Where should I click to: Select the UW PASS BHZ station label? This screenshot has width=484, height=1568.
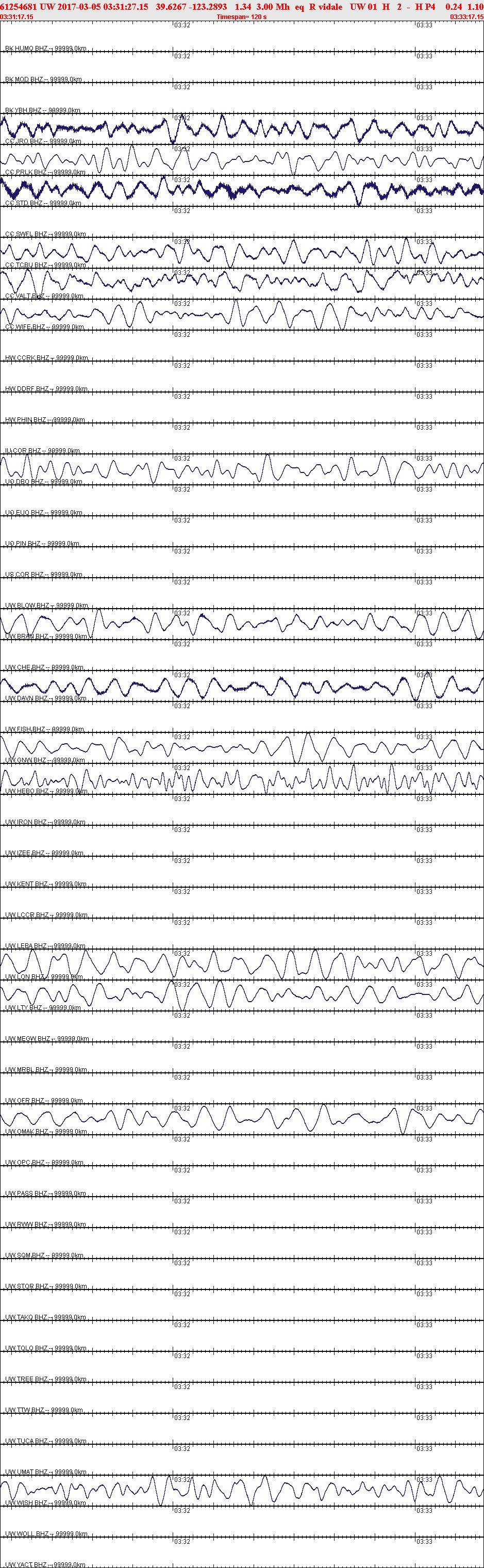45,1194
